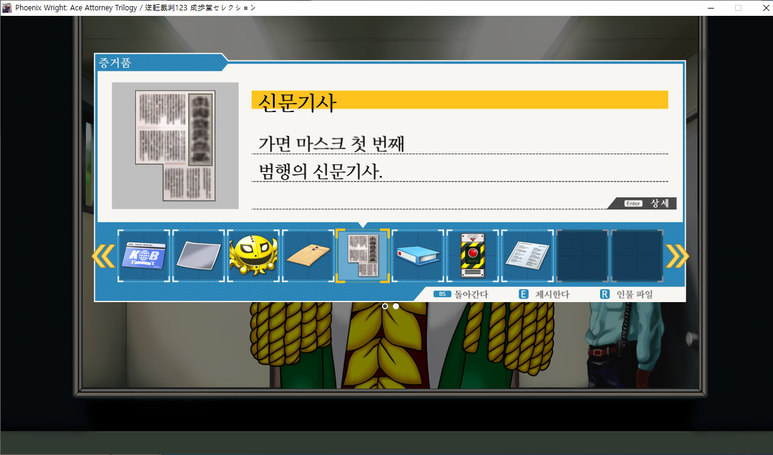This screenshot has height=455, width=773.
Task: Go to previous evidence page arrow
Action: pos(104,256)
